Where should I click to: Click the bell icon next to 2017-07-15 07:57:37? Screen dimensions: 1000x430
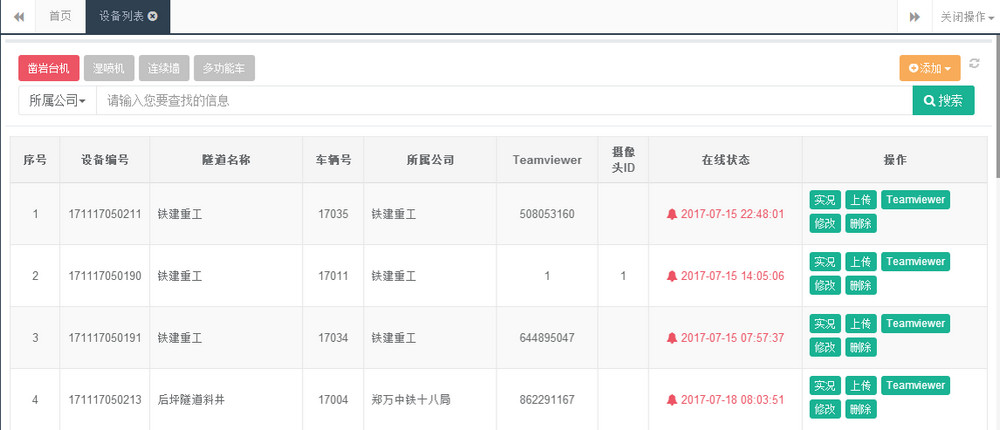671,338
